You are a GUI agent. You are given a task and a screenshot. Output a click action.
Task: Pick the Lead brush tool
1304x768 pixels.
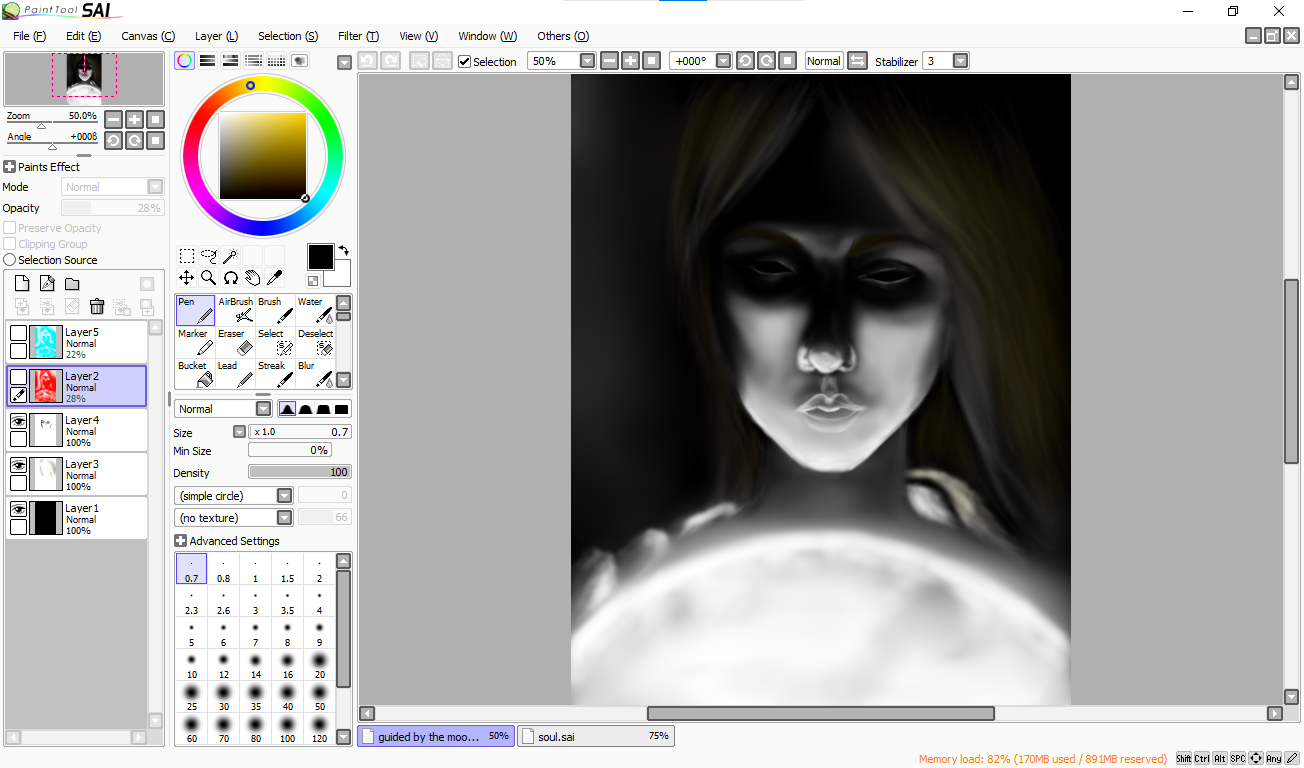click(x=235, y=374)
